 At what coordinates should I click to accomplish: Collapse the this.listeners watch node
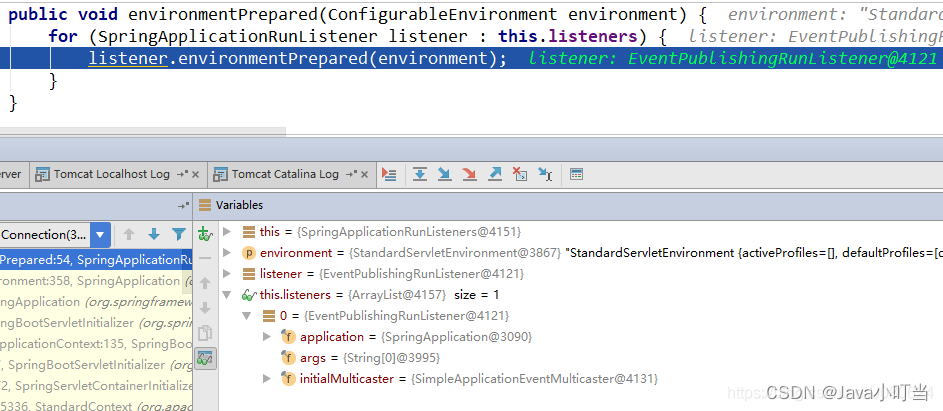click(x=227, y=295)
